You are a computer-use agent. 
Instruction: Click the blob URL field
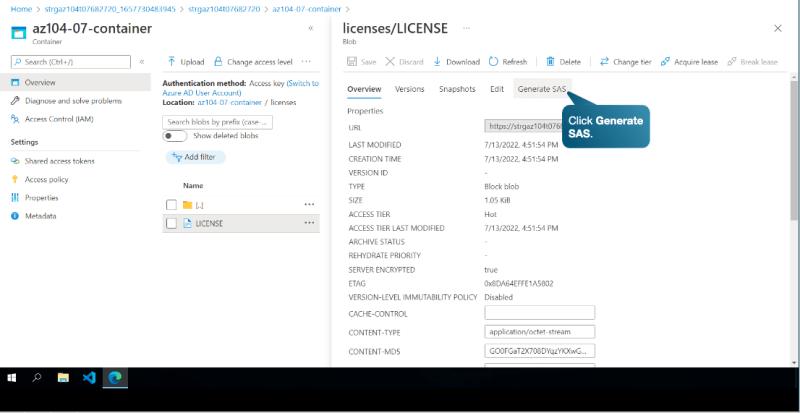(x=523, y=126)
